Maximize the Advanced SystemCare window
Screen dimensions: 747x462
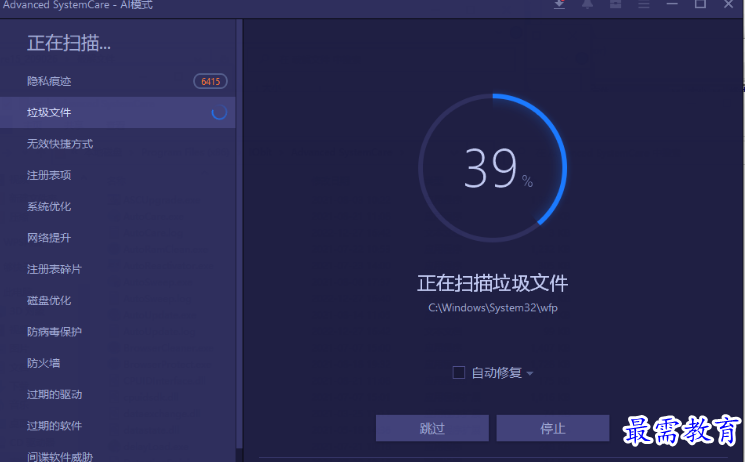point(700,4)
